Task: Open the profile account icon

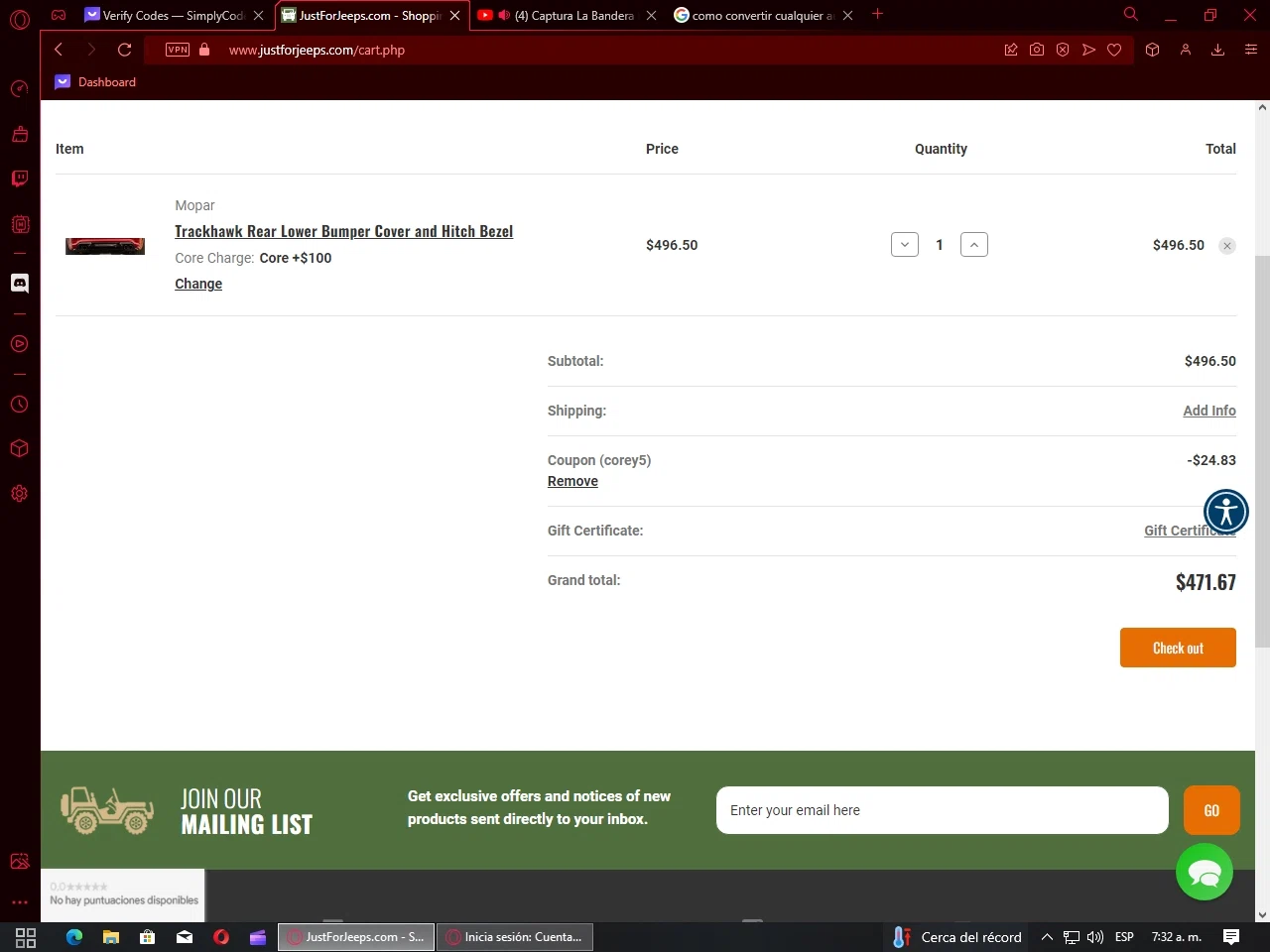Action: [1185, 50]
